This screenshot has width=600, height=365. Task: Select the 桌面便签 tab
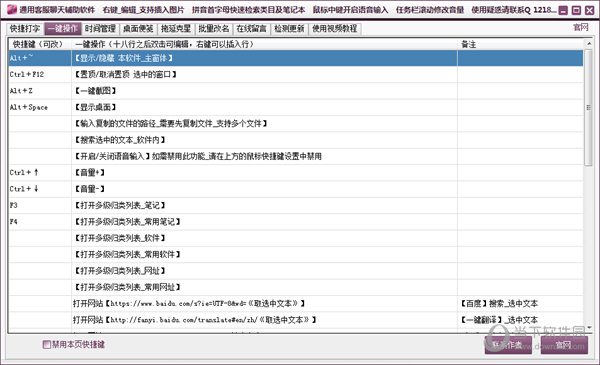coord(138,29)
